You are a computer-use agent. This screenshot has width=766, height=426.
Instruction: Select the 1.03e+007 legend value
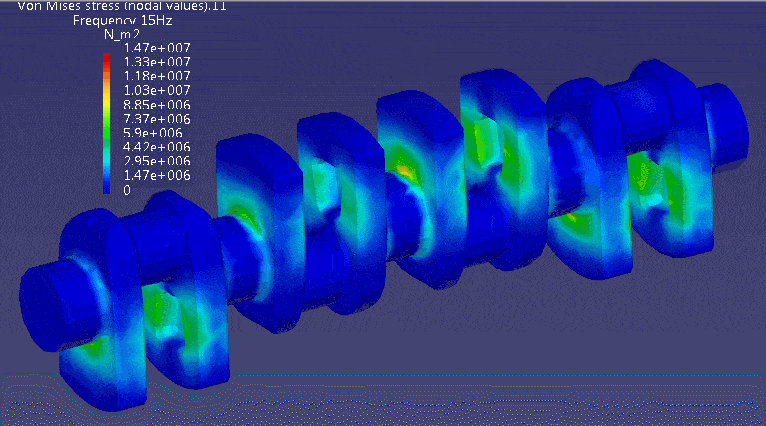coord(156,90)
